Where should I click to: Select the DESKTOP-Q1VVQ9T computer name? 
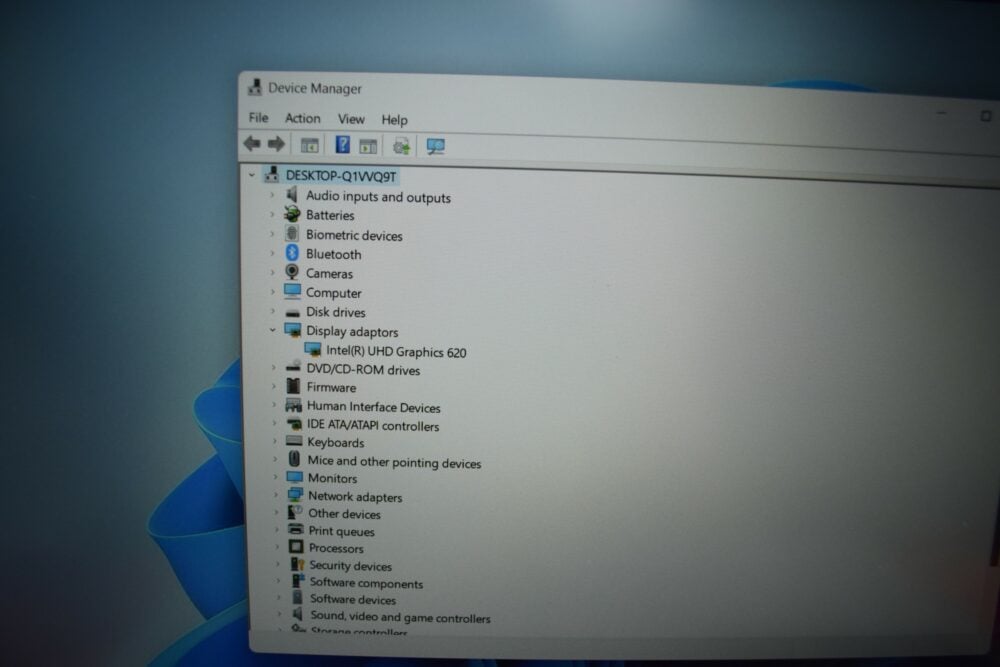(341, 176)
